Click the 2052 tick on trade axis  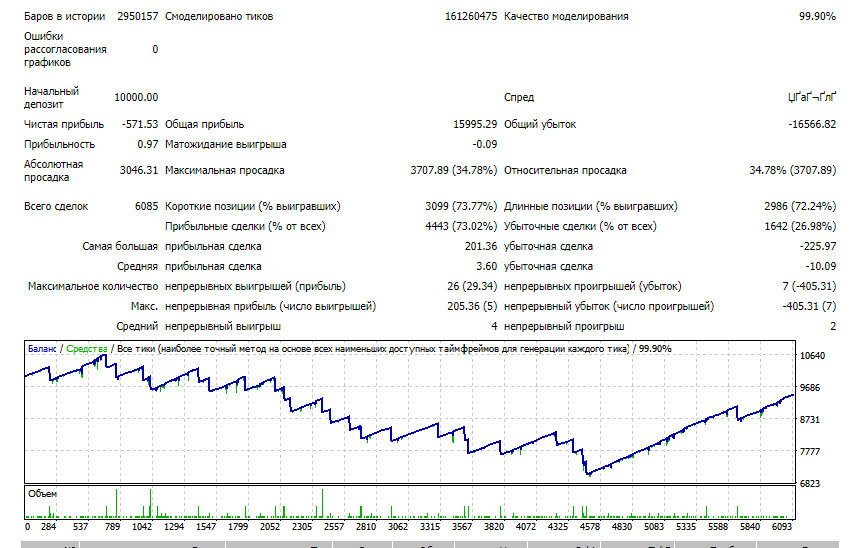(270, 527)
